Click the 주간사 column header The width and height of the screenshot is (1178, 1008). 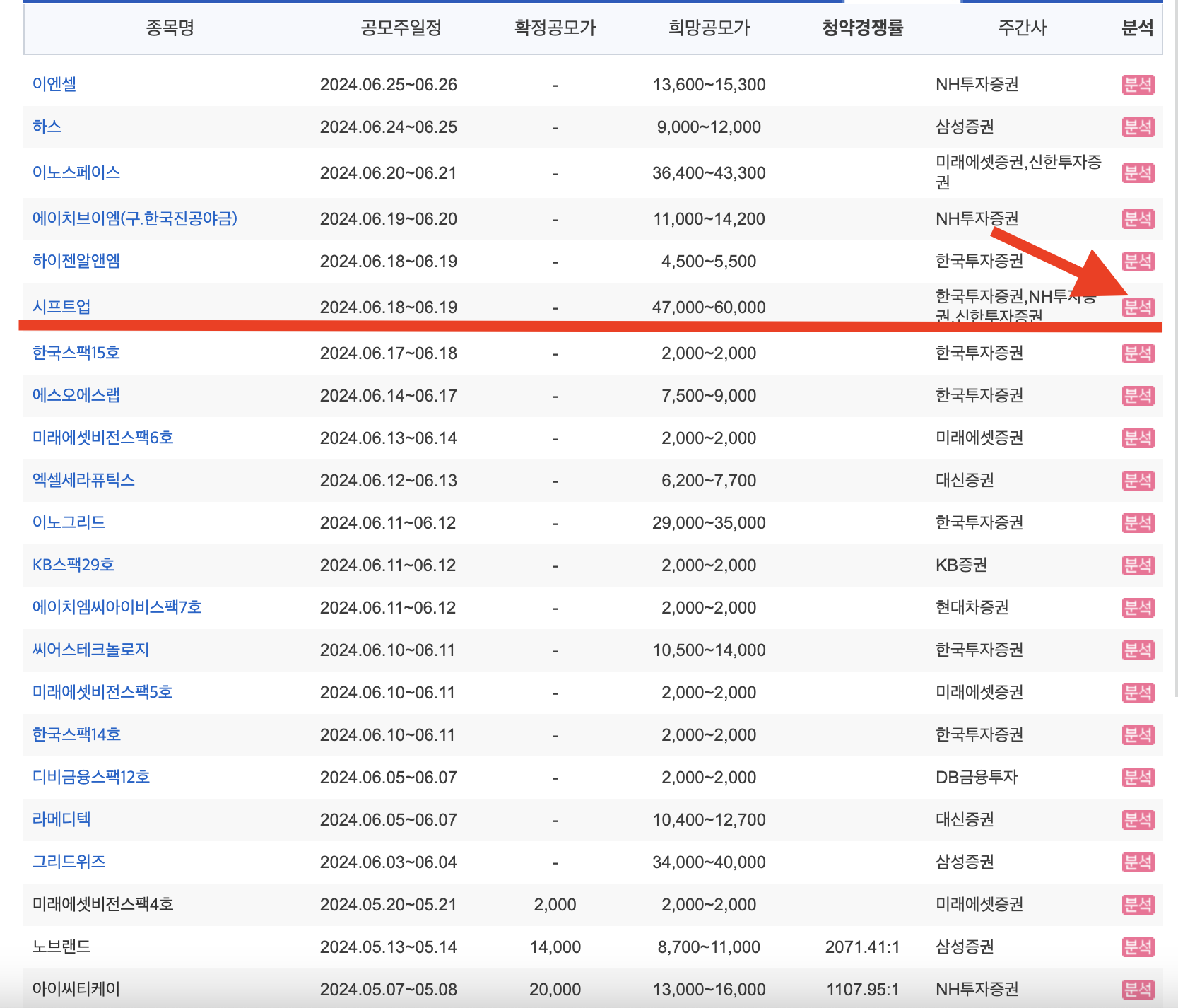pyautogui.click(x=1022, y=28)
